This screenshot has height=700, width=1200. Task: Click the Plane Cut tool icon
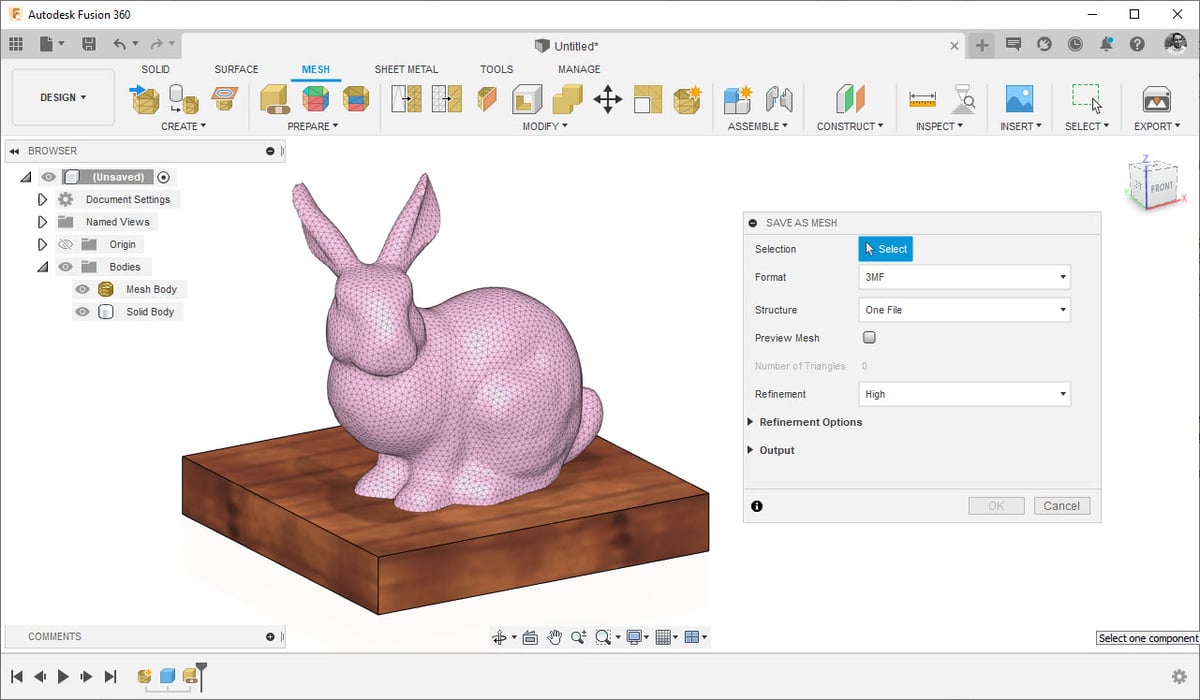[487, 99]
